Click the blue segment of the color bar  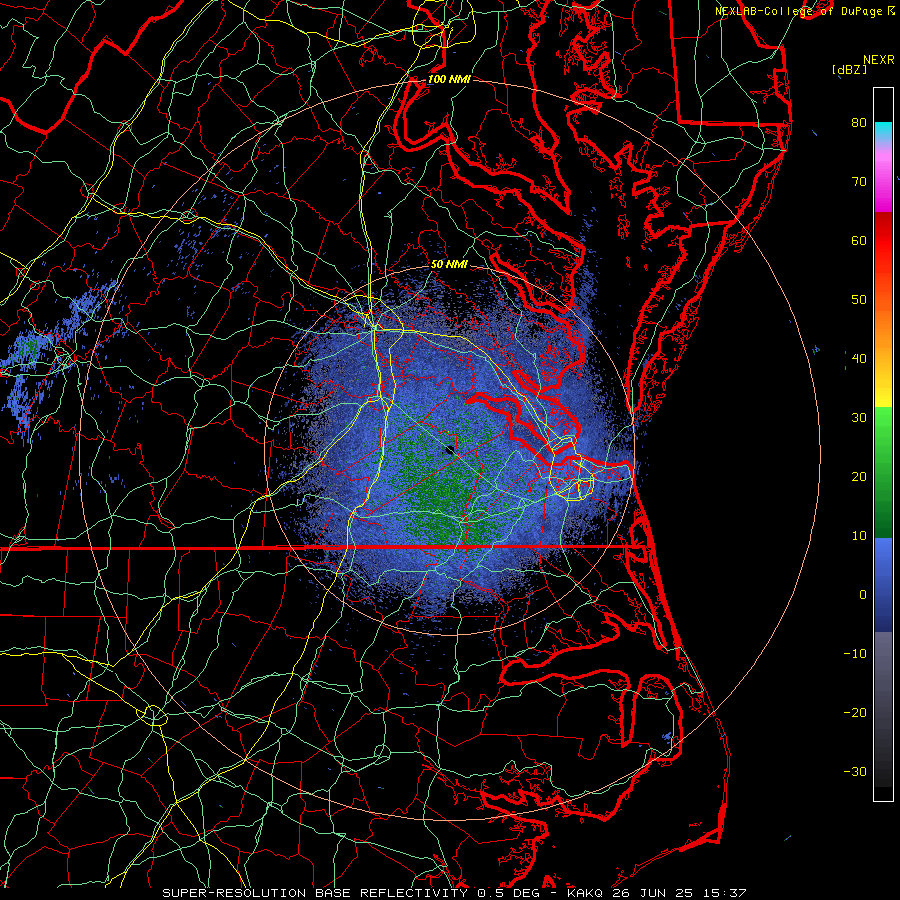coord(883,583)
